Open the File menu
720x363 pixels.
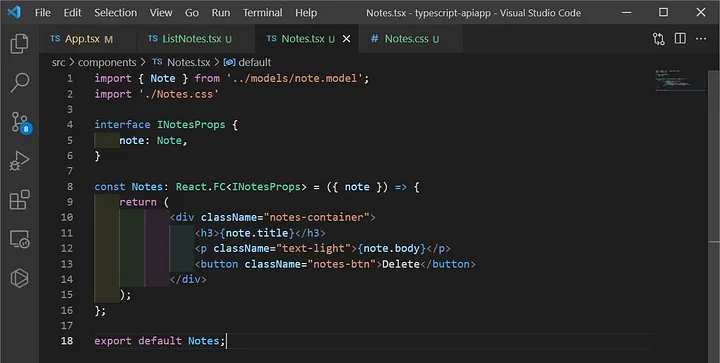[43, 13]
